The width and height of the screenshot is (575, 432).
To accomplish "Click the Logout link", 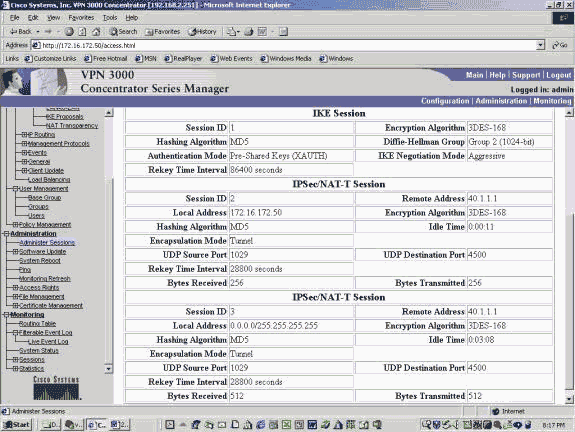I will point(558,75).
